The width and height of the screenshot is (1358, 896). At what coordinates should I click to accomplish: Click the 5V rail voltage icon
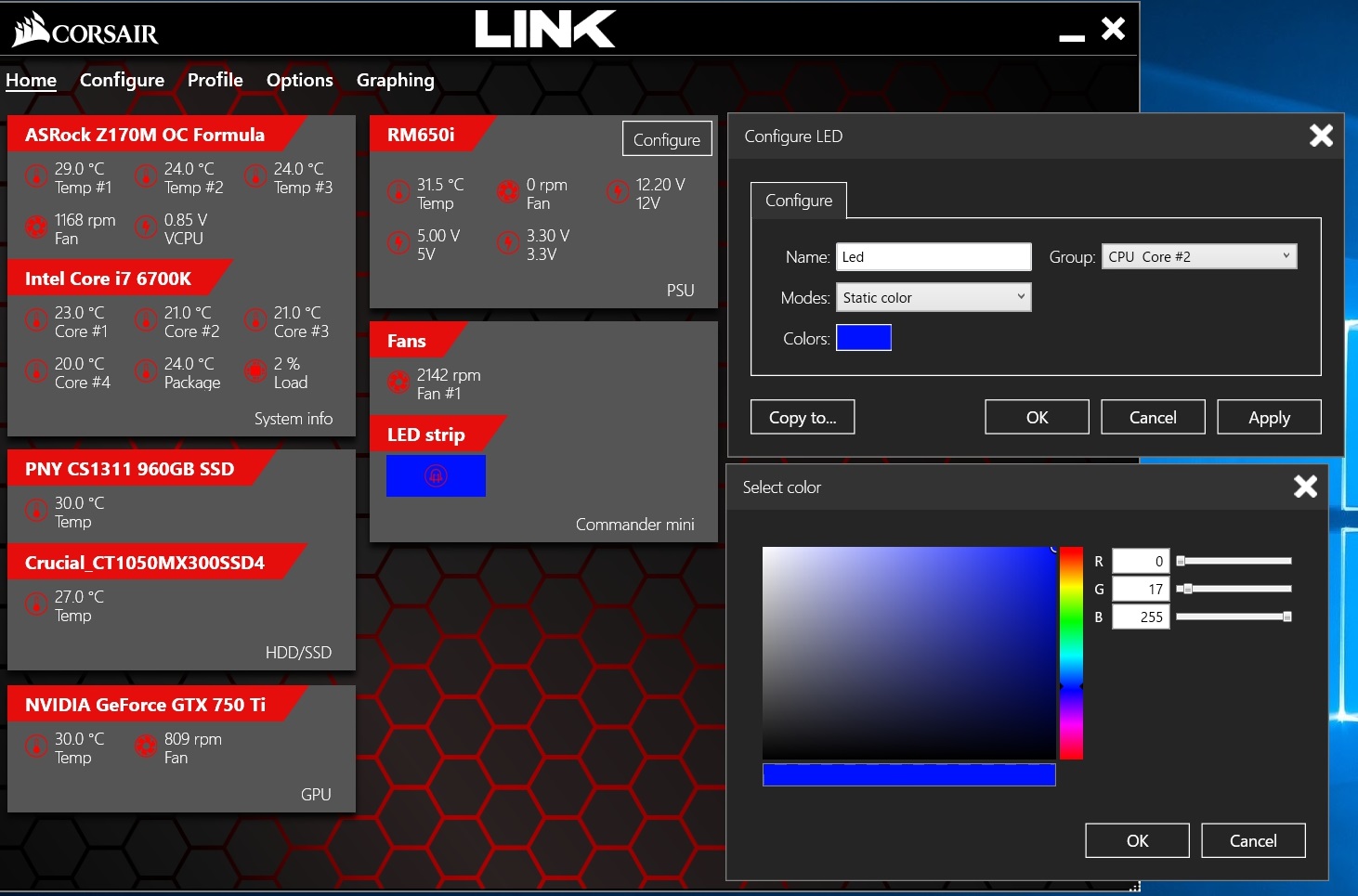click(x=398, y=242)
